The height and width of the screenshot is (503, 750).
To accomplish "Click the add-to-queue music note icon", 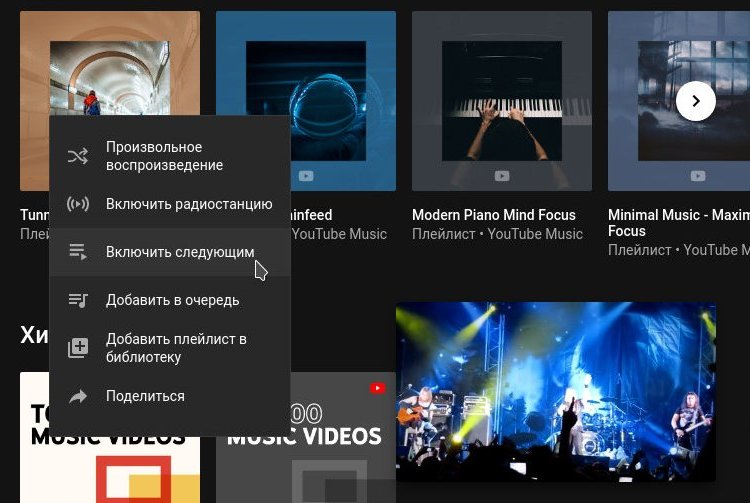I will coord(77,300).
